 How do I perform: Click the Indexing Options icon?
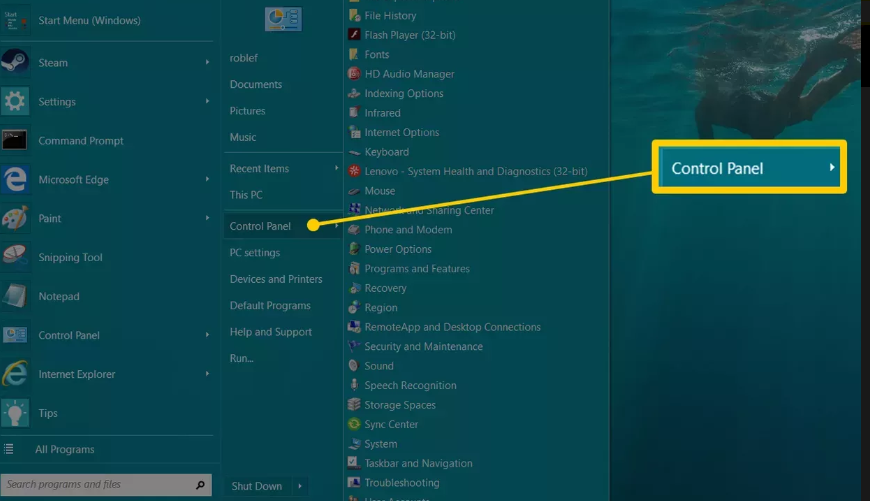tap(354, 93)
